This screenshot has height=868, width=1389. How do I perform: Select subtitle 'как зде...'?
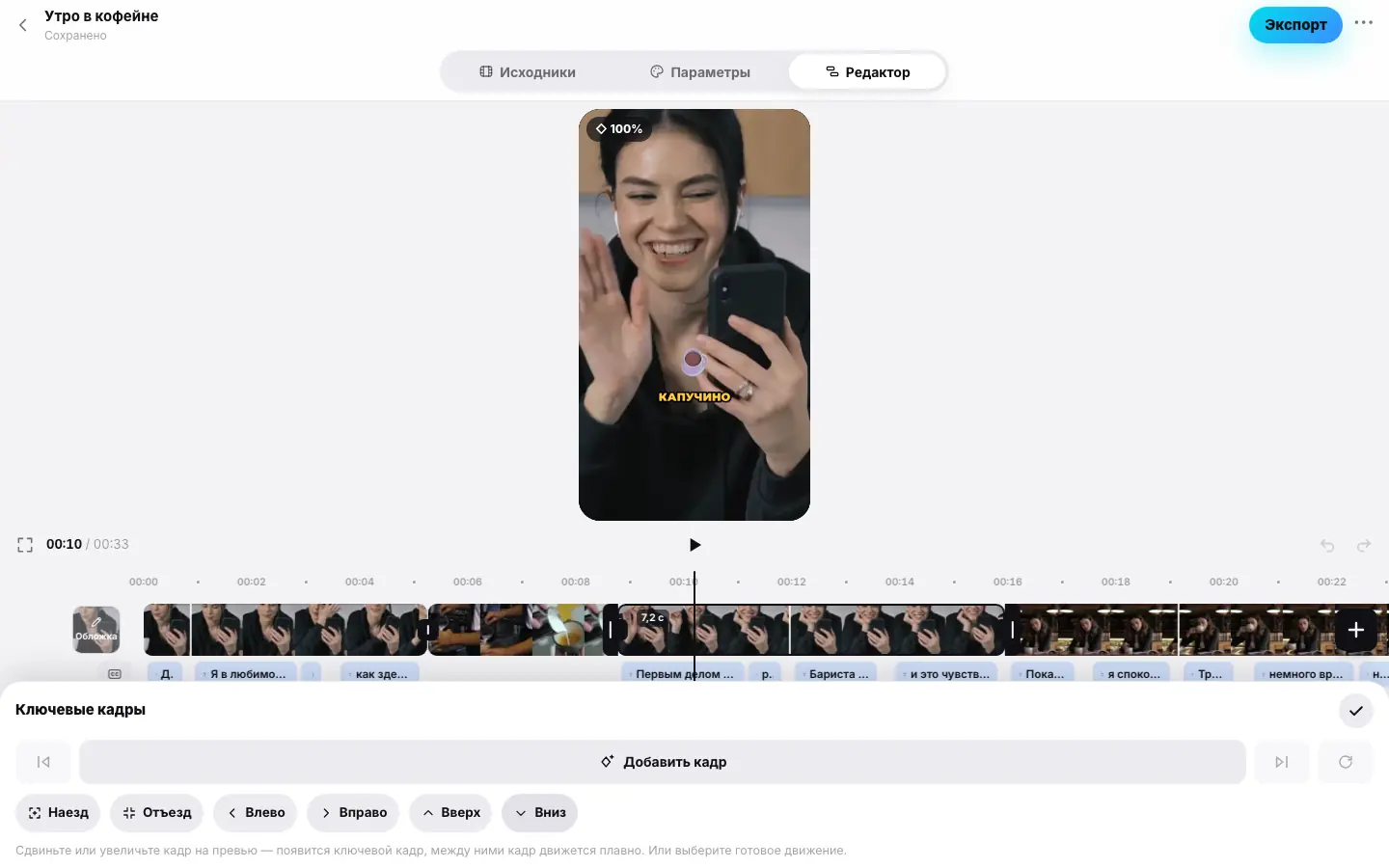pyautogui.click(x=380, y=674)
